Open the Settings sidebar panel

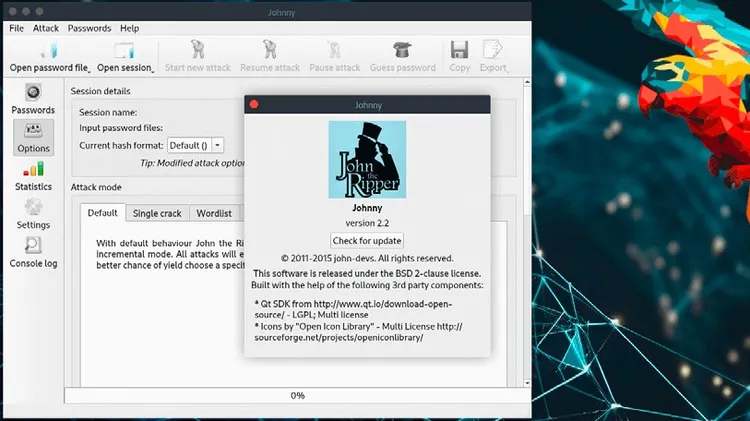tap(33, 212)
